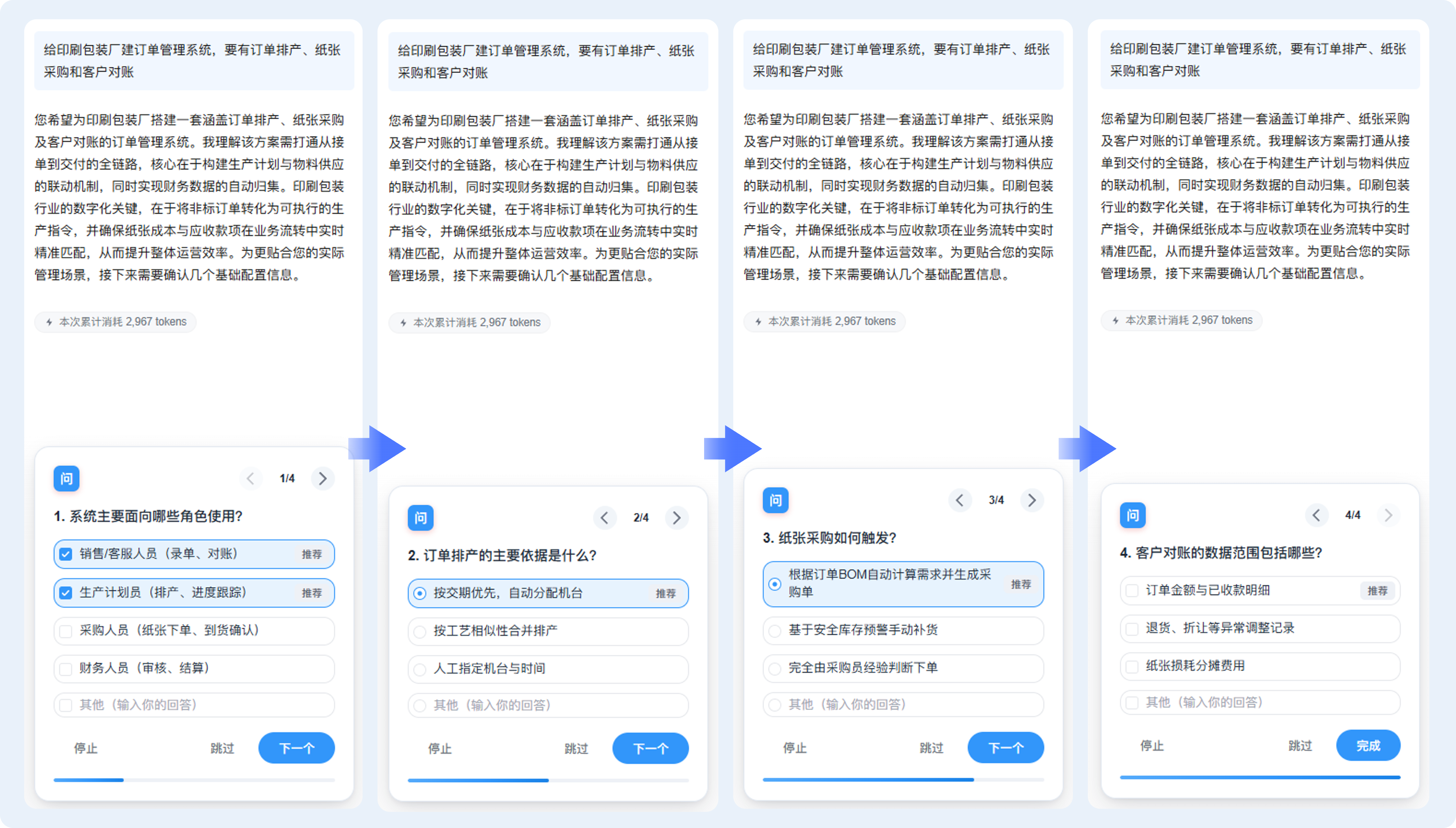Image resolution: width=1456 pixels, height=828 pixels.
Task: Click 停止 on the 3/4 card
Action: pyautogui.click(x=795, y=748)
